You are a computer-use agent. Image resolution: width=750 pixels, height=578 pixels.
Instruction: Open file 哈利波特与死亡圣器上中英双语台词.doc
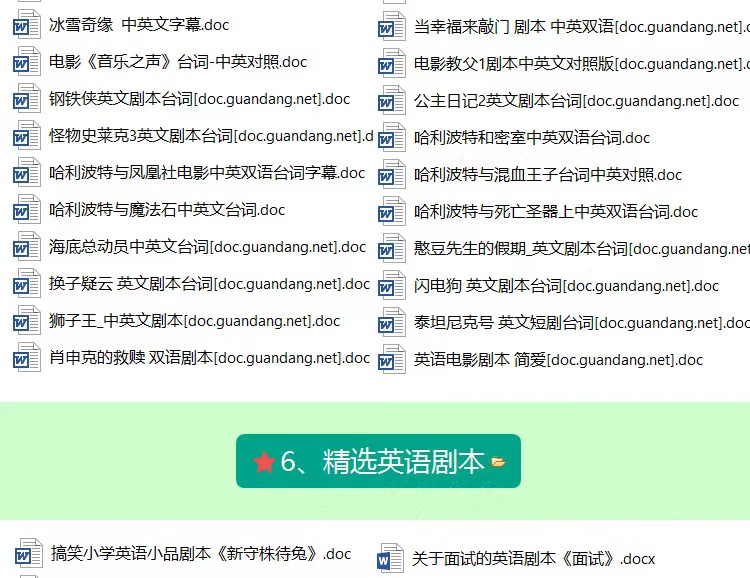click(556, 211)
